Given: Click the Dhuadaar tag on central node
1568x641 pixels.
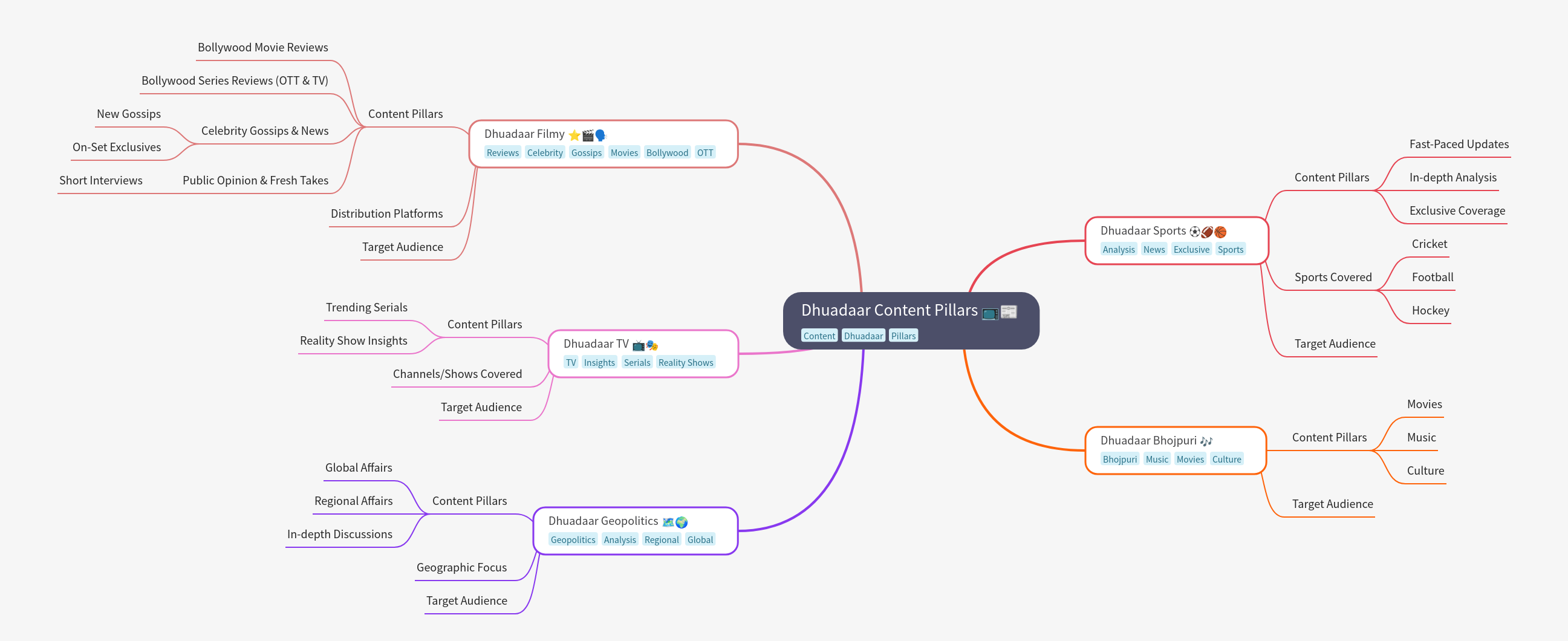Looking at the screenshot, I should (863, 336).
